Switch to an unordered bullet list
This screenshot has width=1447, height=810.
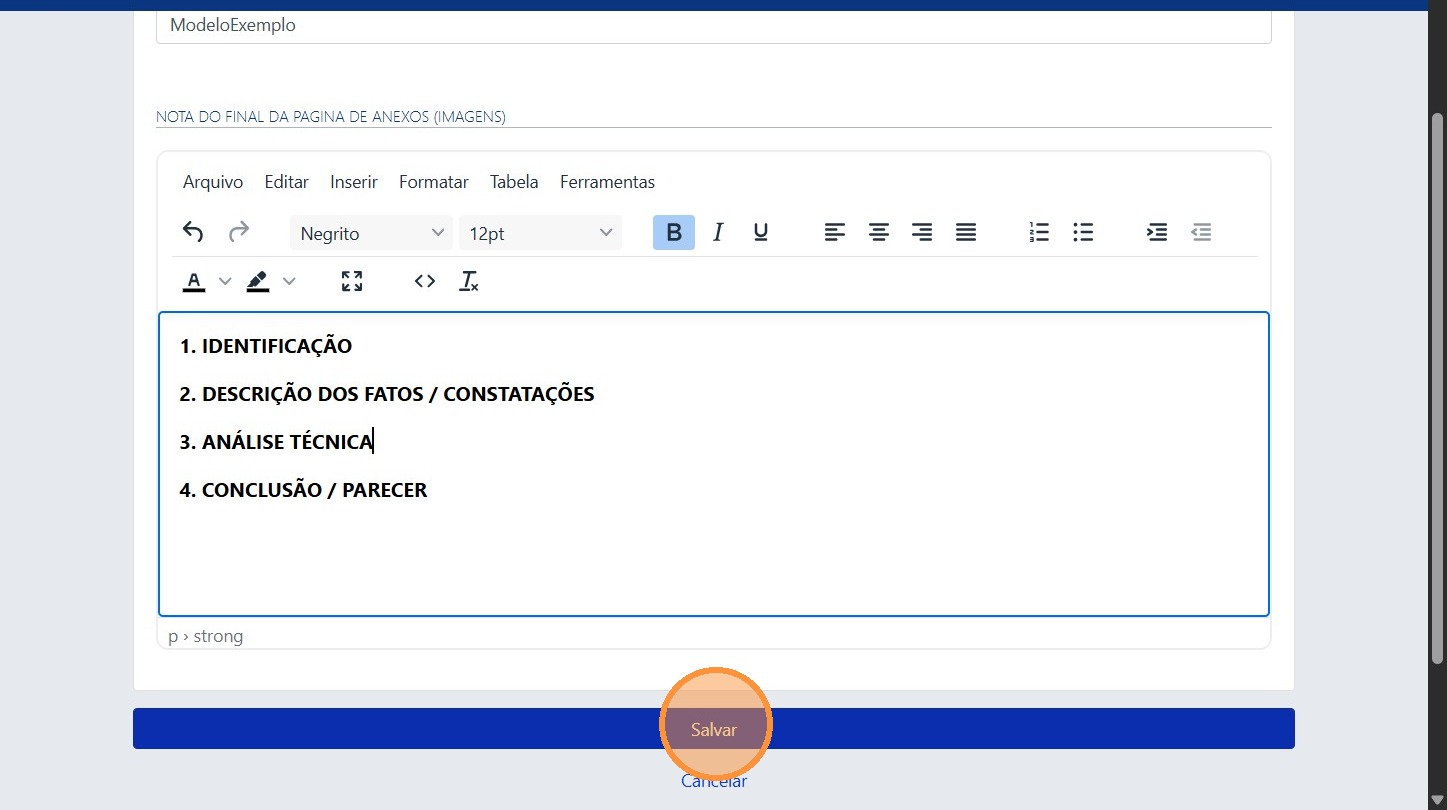point(1082,232)
